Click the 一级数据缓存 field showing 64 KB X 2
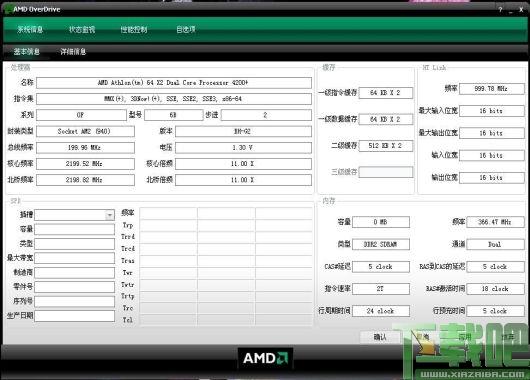 pos(386,119)
